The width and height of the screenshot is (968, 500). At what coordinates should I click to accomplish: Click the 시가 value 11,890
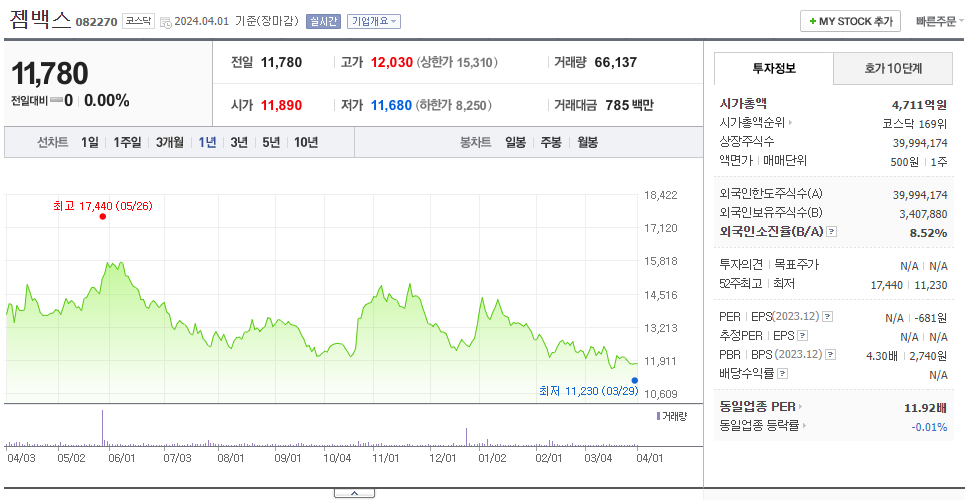(282, 106)
